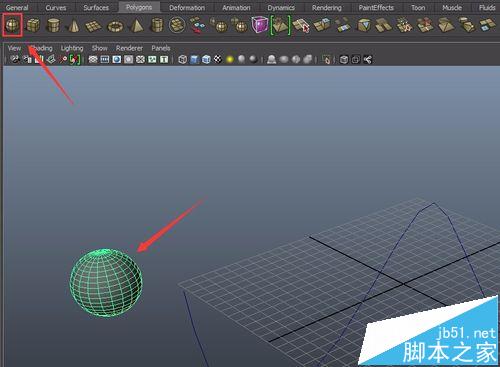Image resolution: width=500 pixels, height=367 pixels.
Task: Click the image plane icon in panel toolbar
Action: pos(51,59)
